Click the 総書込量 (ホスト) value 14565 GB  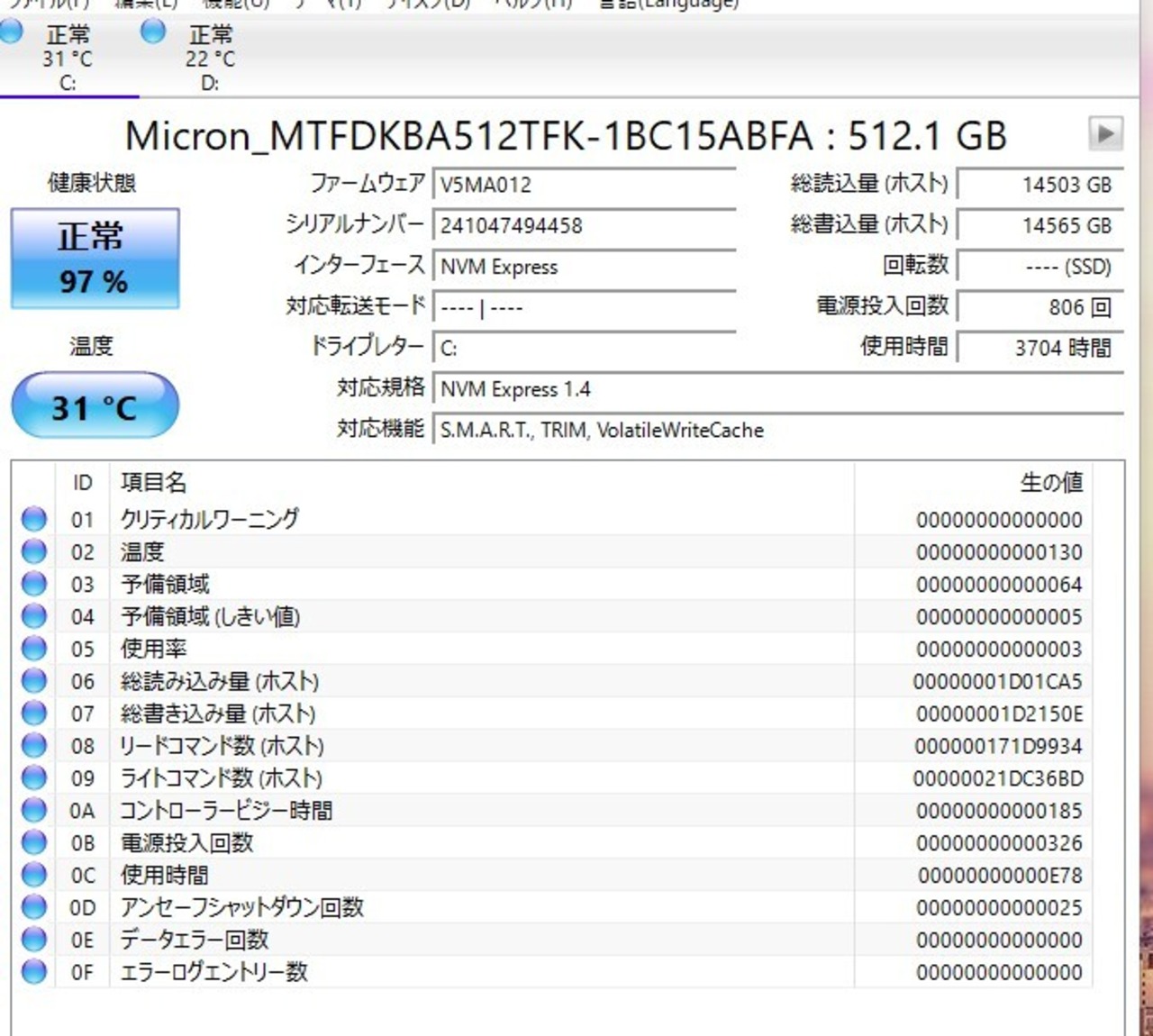pos(1040,225)
